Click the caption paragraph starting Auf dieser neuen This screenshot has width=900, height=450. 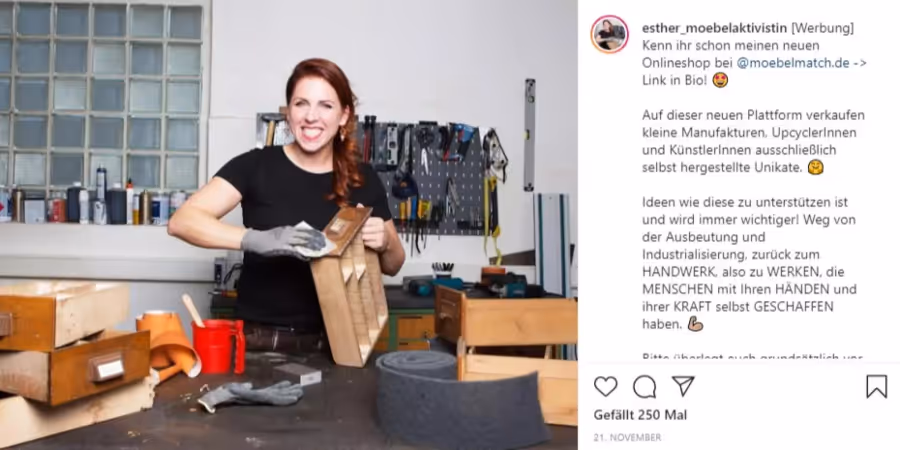click(x=753, y=141)
